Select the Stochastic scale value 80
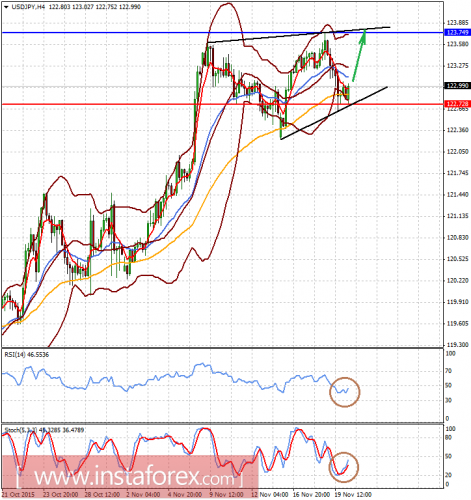 coord(449,437)
